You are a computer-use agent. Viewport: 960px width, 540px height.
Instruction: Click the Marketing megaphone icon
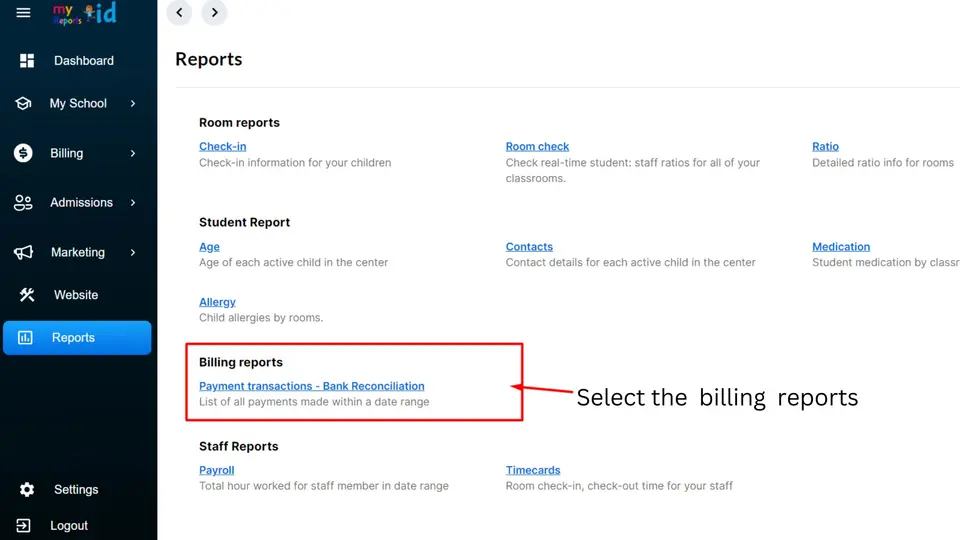[23, 252]
